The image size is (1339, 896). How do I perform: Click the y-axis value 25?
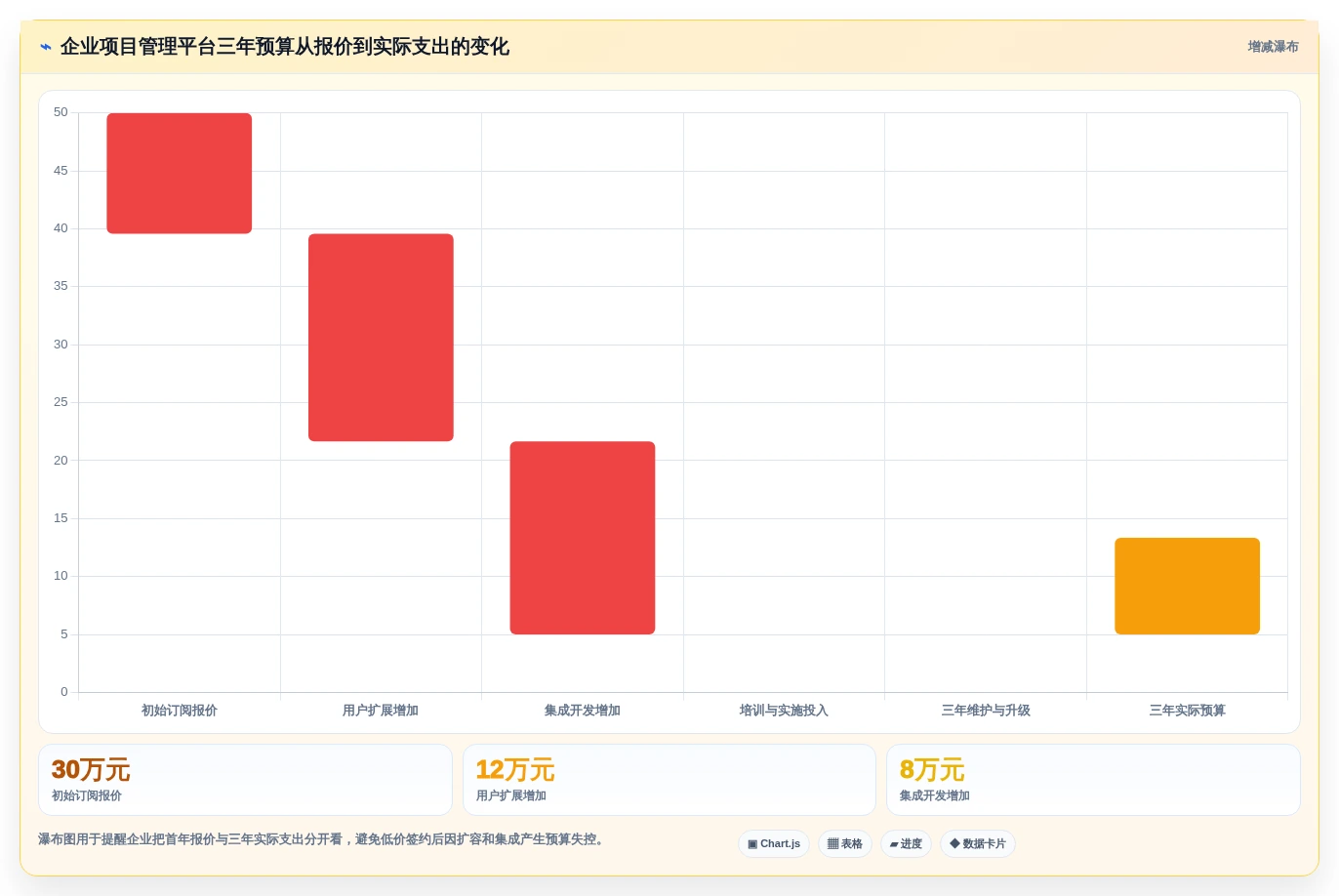[x=61, y=402]
